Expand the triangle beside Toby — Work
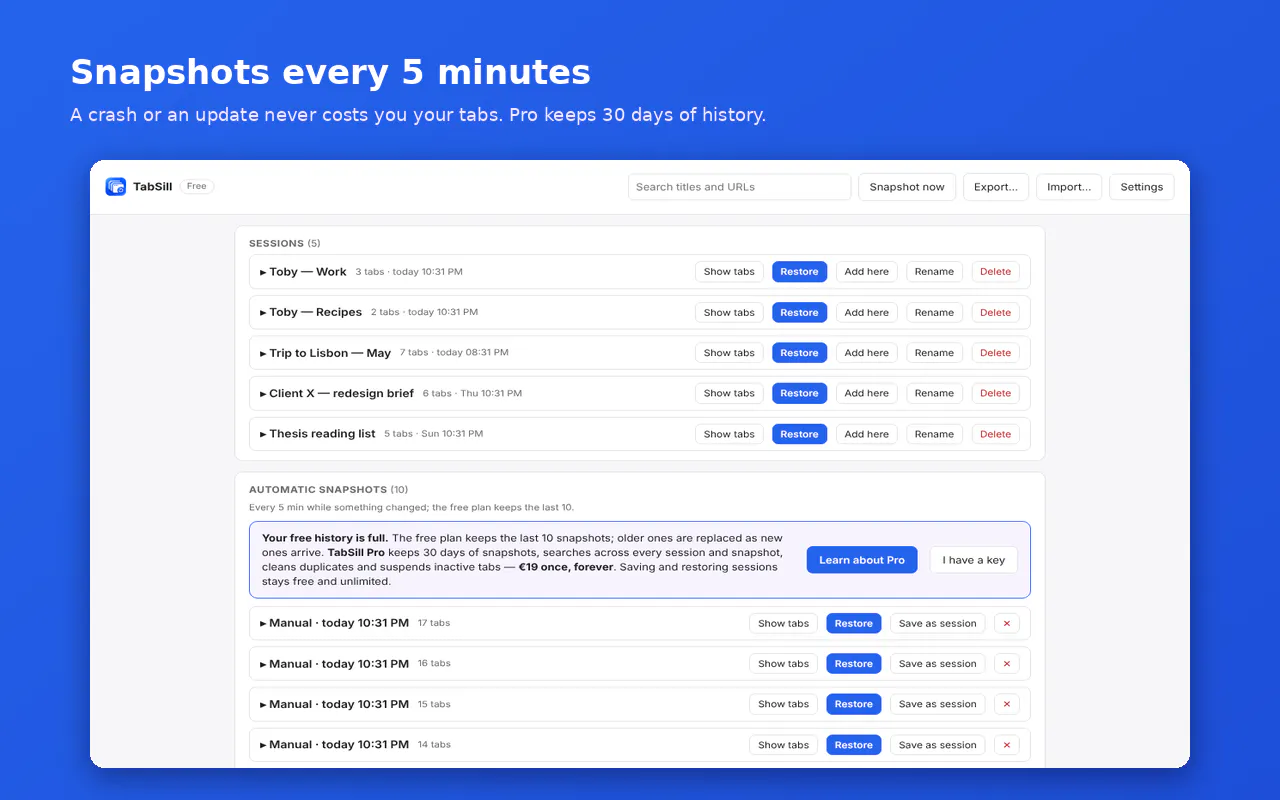The image size is (1280, 800). click(263, 272)
